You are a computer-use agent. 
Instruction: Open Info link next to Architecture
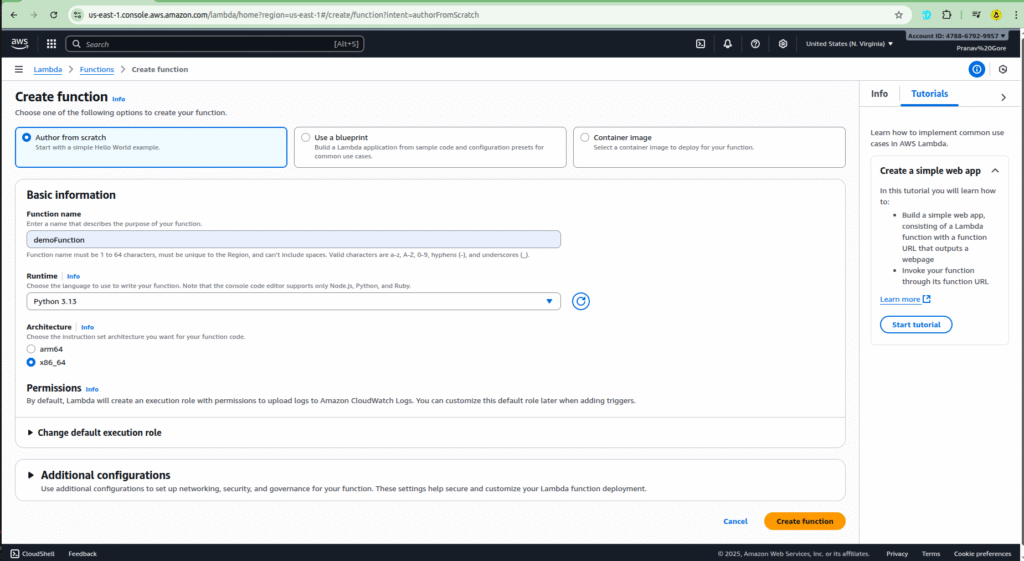(x=88, y=327)
